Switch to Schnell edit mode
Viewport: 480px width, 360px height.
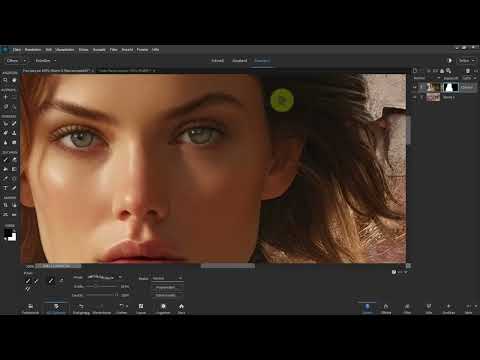point(218,60)
